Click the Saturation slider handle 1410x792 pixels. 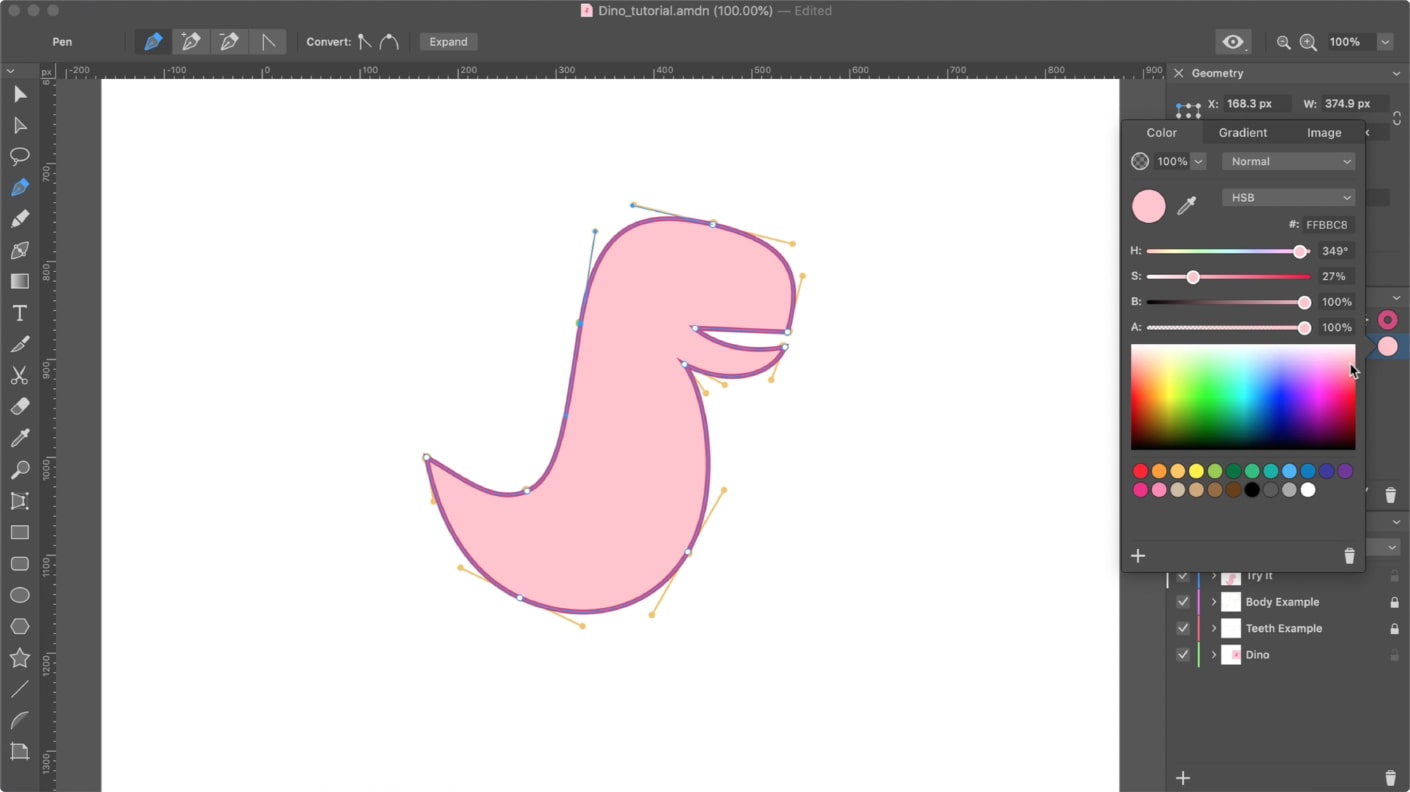pyautogui.click(x=1193, y=277)
